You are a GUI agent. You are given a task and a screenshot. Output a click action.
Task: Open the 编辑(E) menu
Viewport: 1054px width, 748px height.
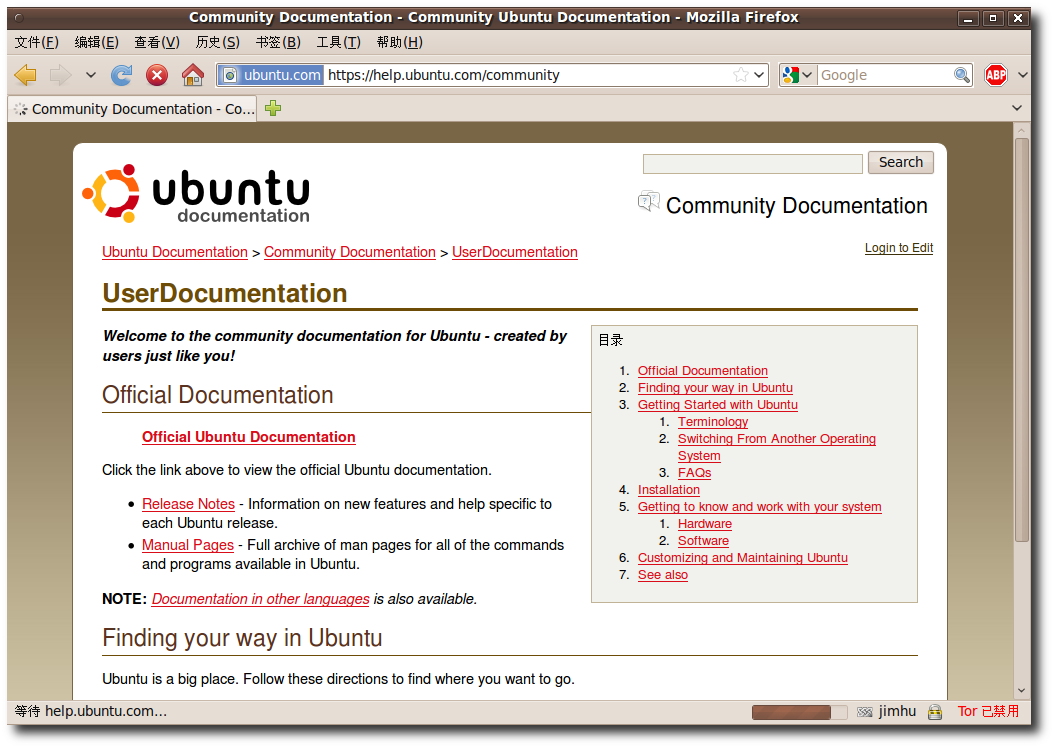point(97,42)
